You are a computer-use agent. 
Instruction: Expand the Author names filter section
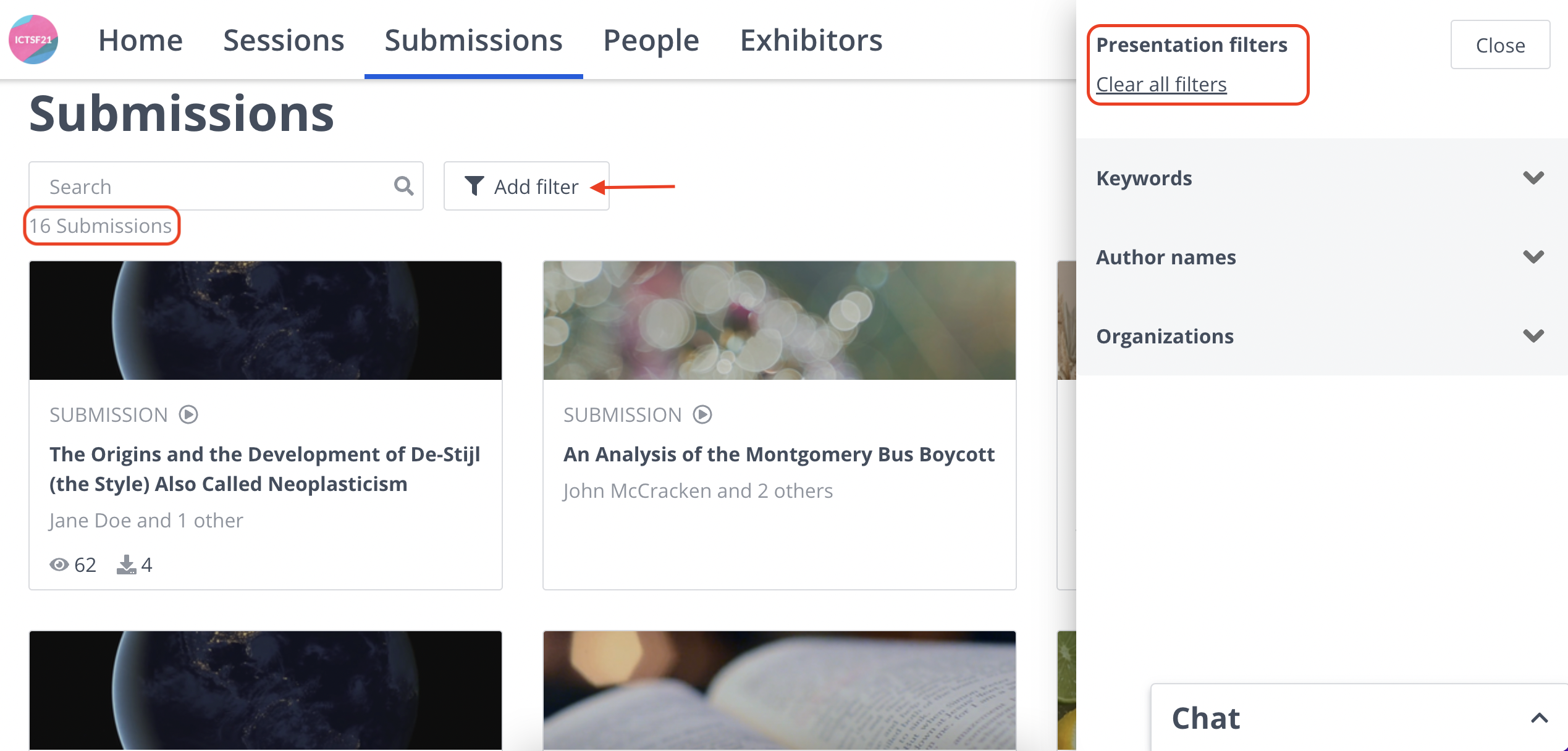(1321, 257)
